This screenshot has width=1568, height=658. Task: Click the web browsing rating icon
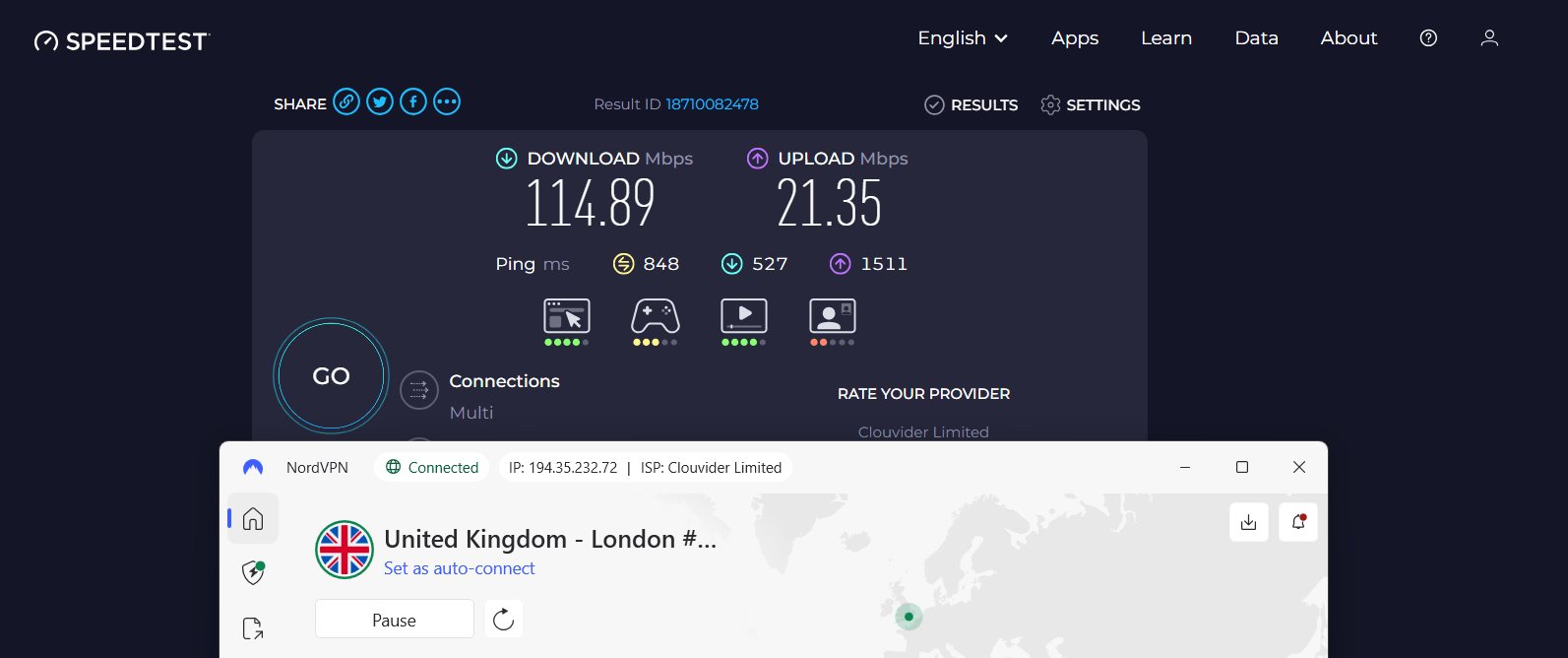(567, 316)
